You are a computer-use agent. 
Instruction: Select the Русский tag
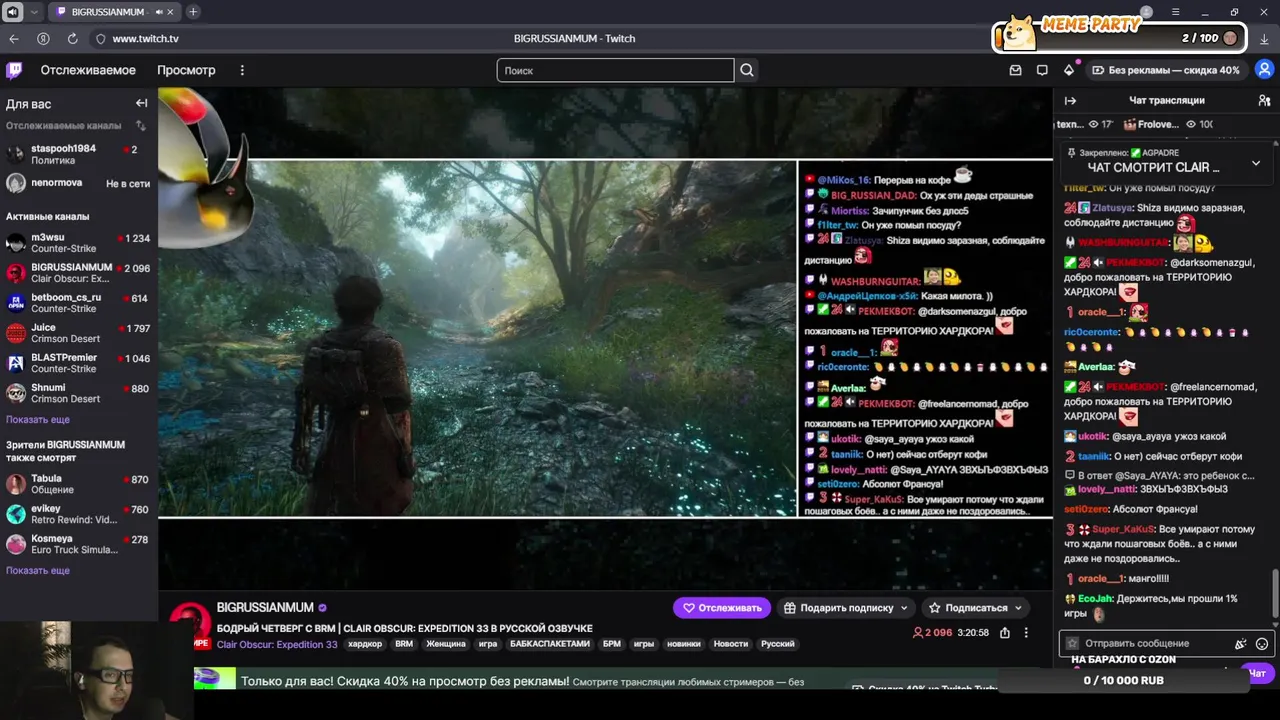(778, 644)
